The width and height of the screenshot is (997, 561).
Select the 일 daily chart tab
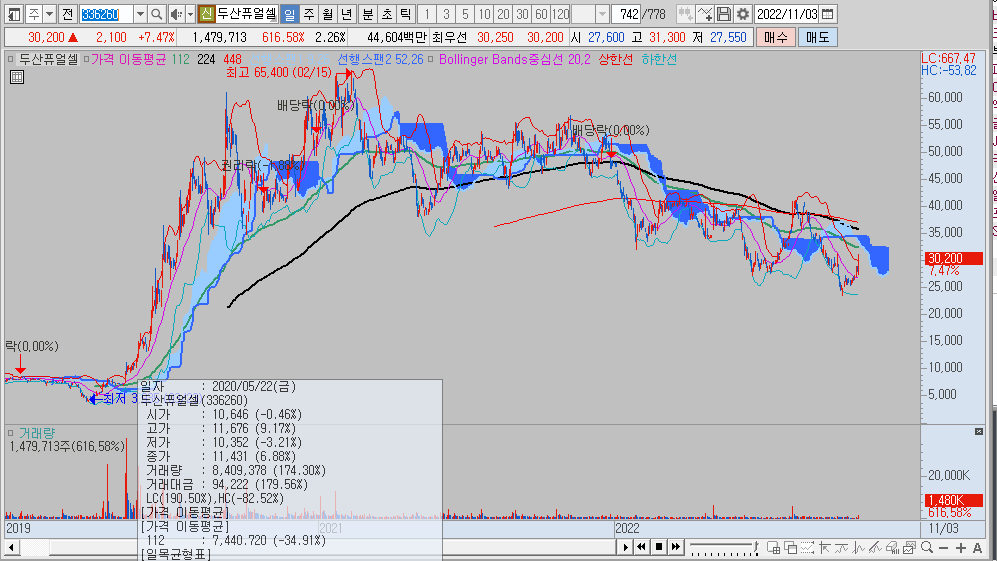(x=289, y=13)
